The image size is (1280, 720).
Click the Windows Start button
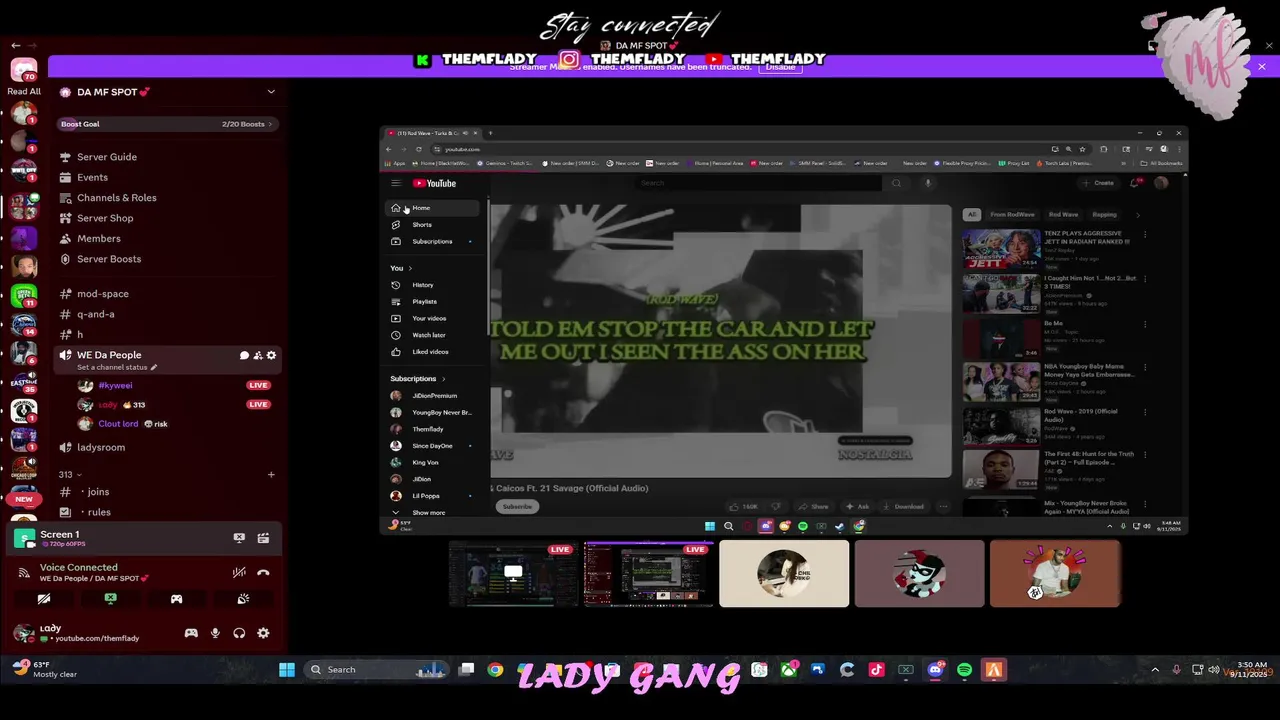pyautogui.click(x=287, y=670)
